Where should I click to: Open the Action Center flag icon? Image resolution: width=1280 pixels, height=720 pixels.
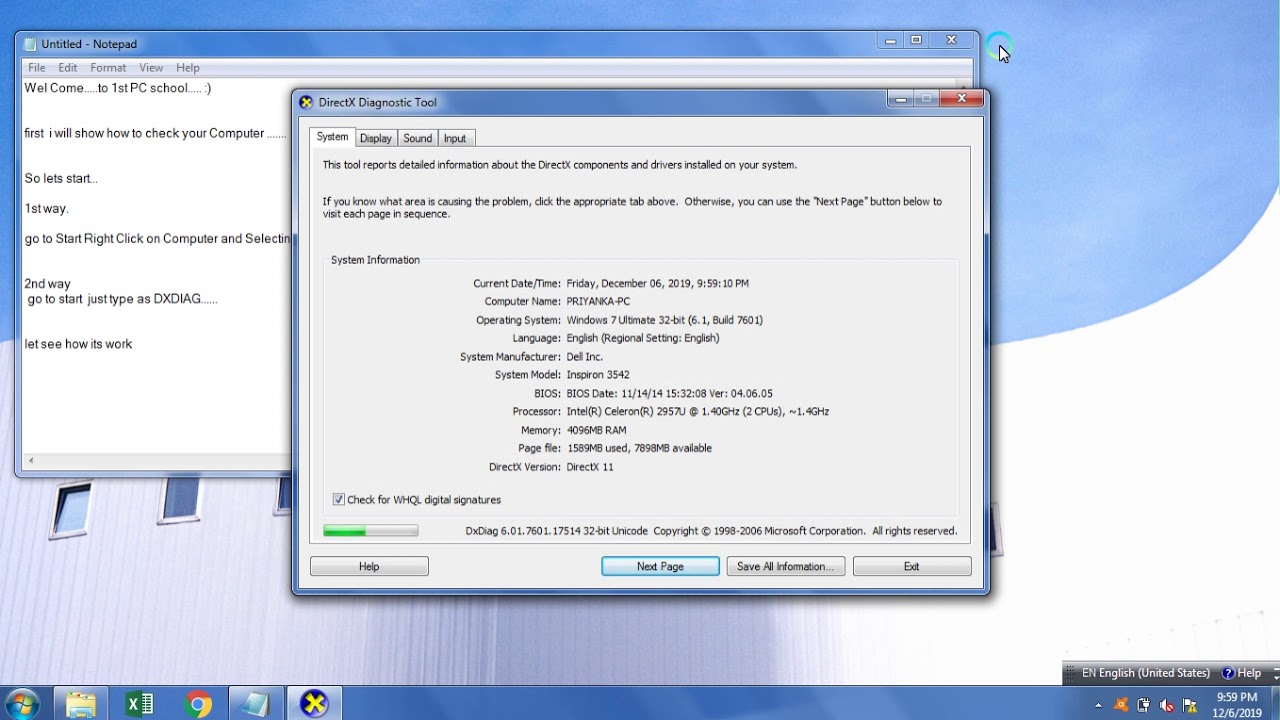(x=1190, y=705)
